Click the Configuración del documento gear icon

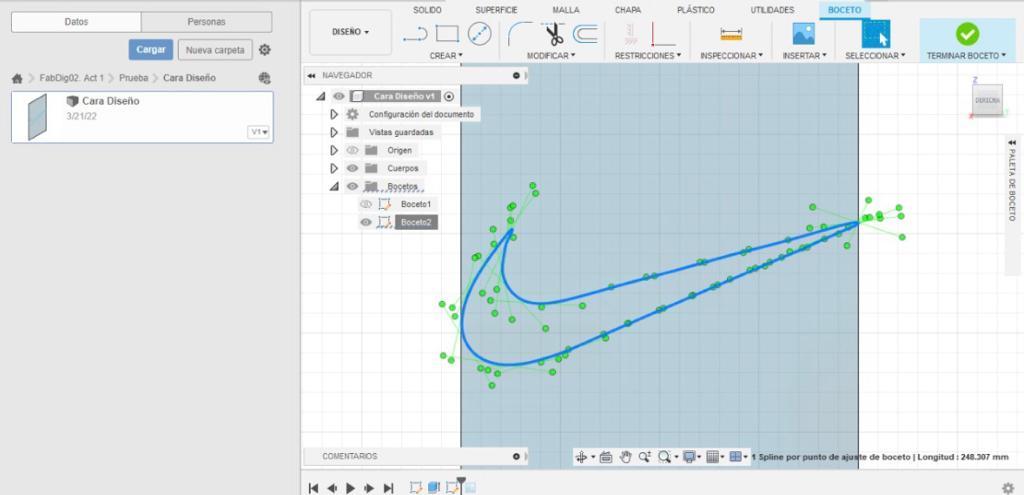click(353, 114)
